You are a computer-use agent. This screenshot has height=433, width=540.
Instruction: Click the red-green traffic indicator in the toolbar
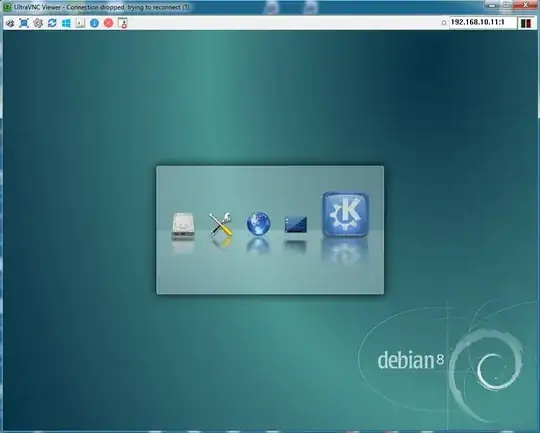coord(526,23)
